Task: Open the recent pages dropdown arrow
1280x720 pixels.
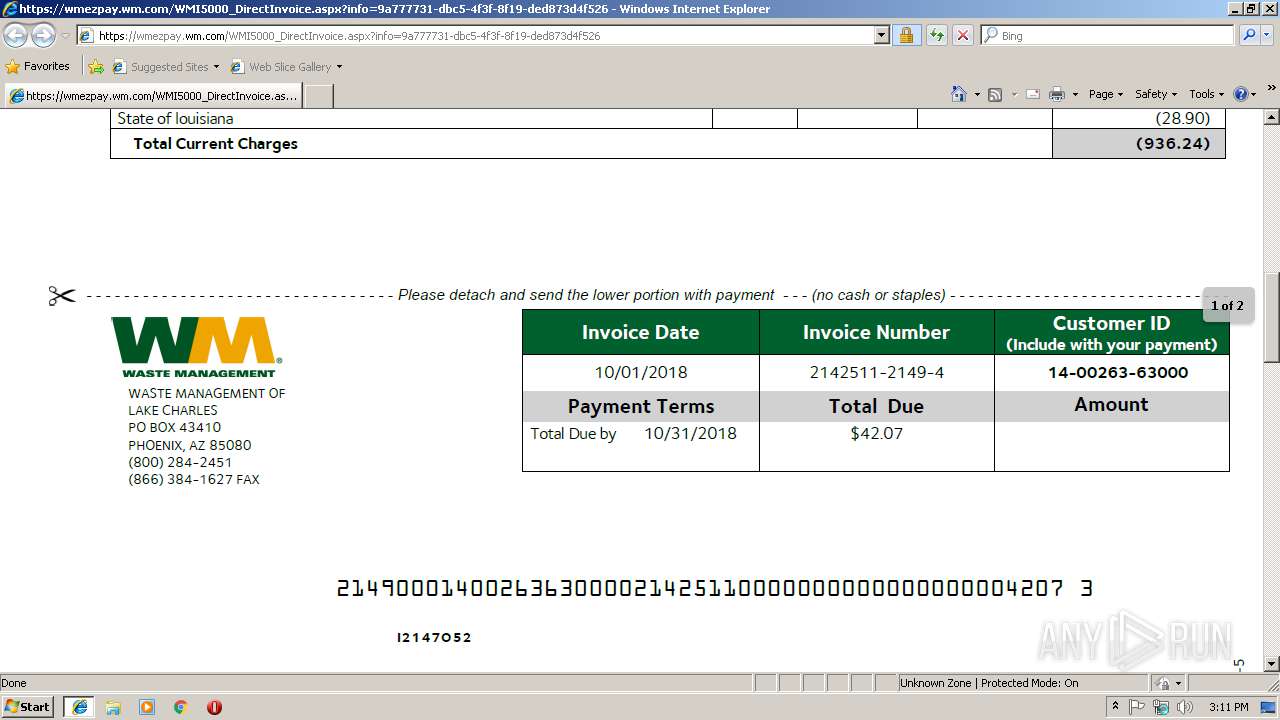Action: pyautogui.click(x=65, y=36)
